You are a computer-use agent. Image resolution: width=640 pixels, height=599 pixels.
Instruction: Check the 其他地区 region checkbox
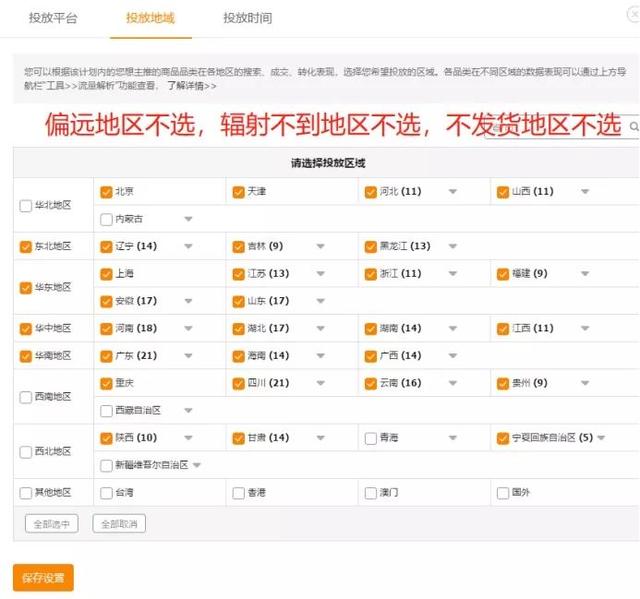(26, 493)
